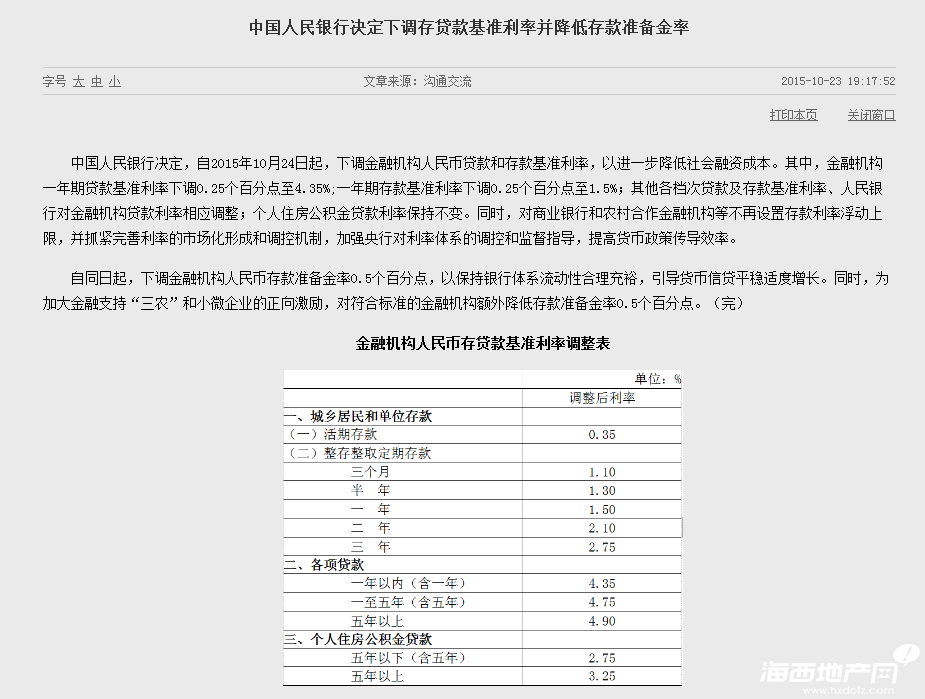Click the 半年 row label
This screenshot has height=699, width=925.
click(x=370, y=490)
